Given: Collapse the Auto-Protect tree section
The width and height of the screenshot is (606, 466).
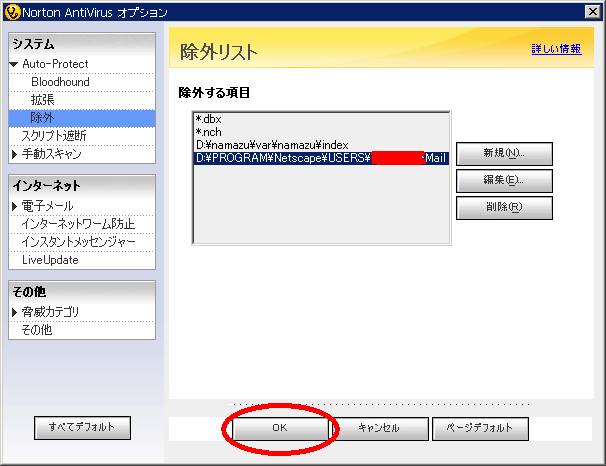Looking at the screenshot, I should (14, 64).
